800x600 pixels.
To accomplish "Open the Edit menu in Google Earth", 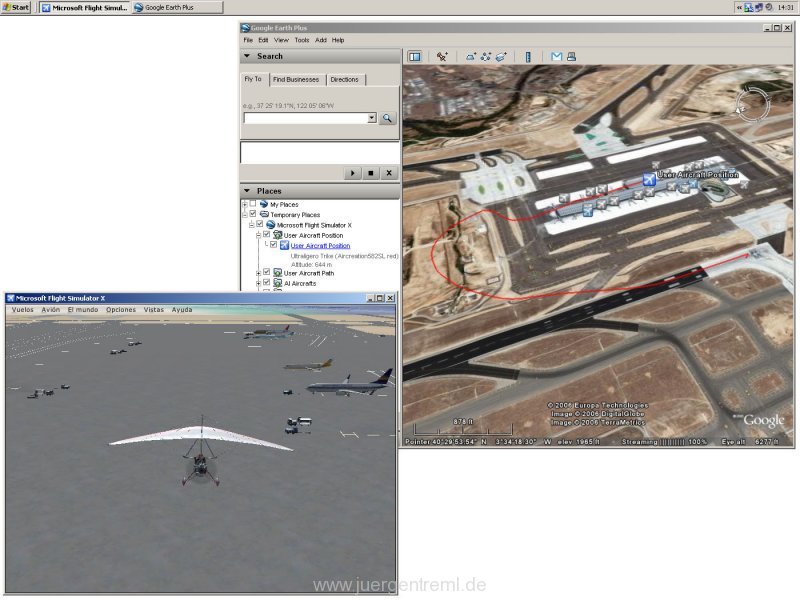I will [x=263, y=40].
